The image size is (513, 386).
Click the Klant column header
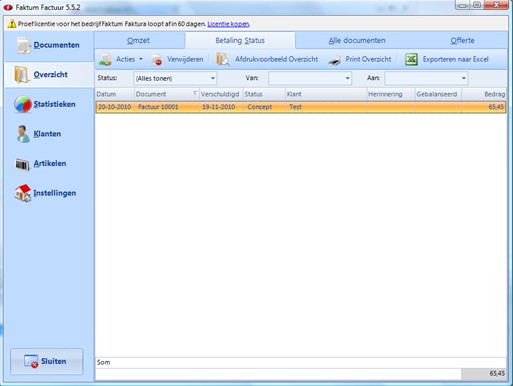326,94
